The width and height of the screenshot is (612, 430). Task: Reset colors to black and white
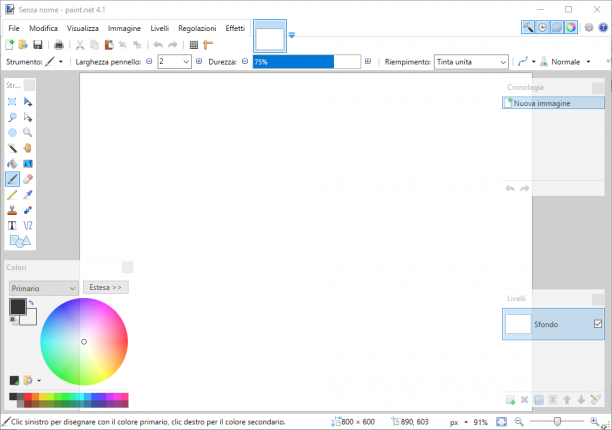(14, 320)
